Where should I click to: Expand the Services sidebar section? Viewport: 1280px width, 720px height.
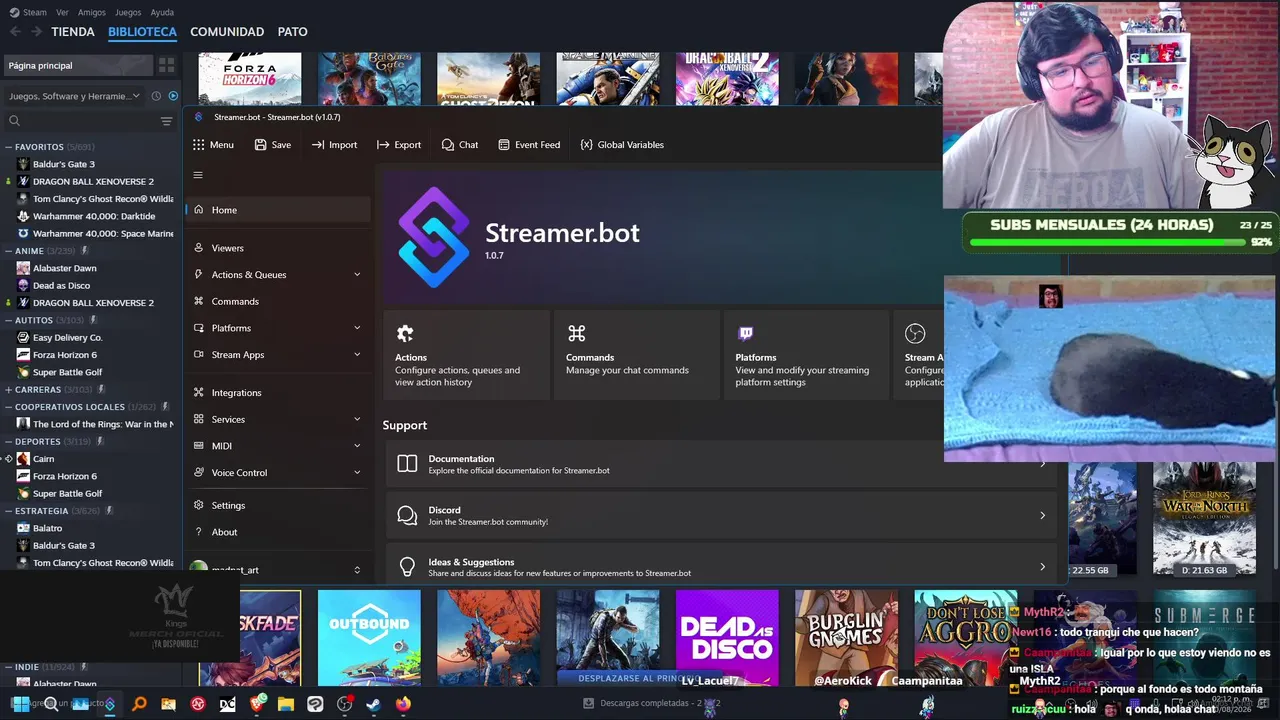coord(357,419)
